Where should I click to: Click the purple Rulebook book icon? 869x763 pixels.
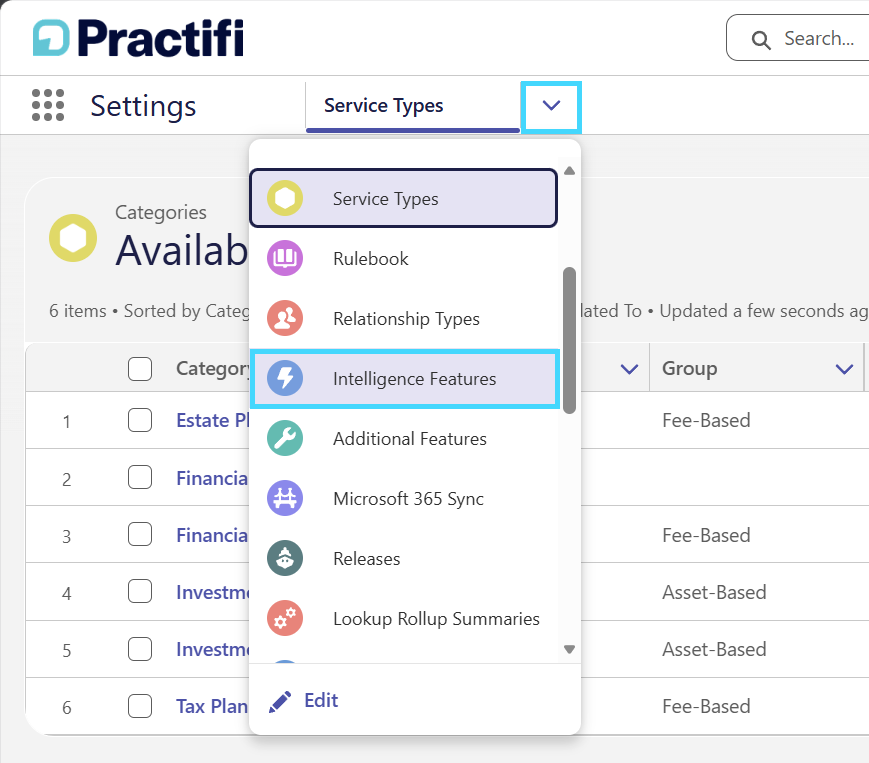[x=285, y=258]
